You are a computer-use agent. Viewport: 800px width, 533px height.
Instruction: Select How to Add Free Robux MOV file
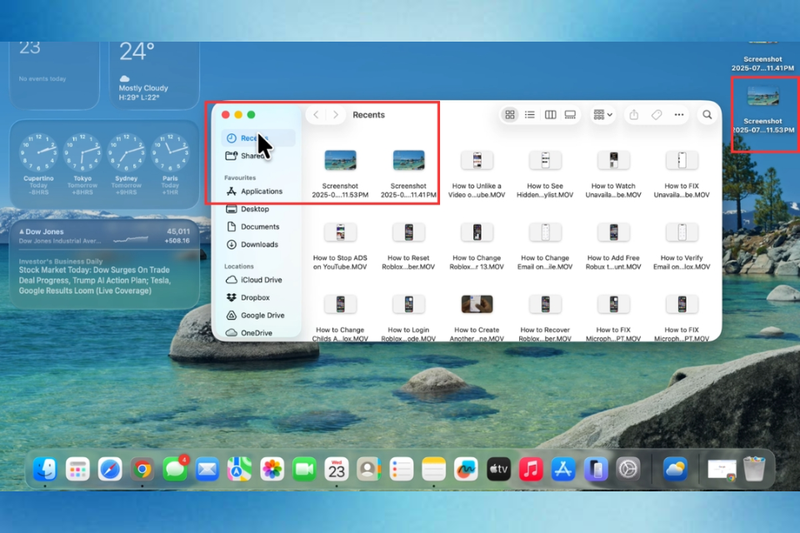(x=613, y=246)
